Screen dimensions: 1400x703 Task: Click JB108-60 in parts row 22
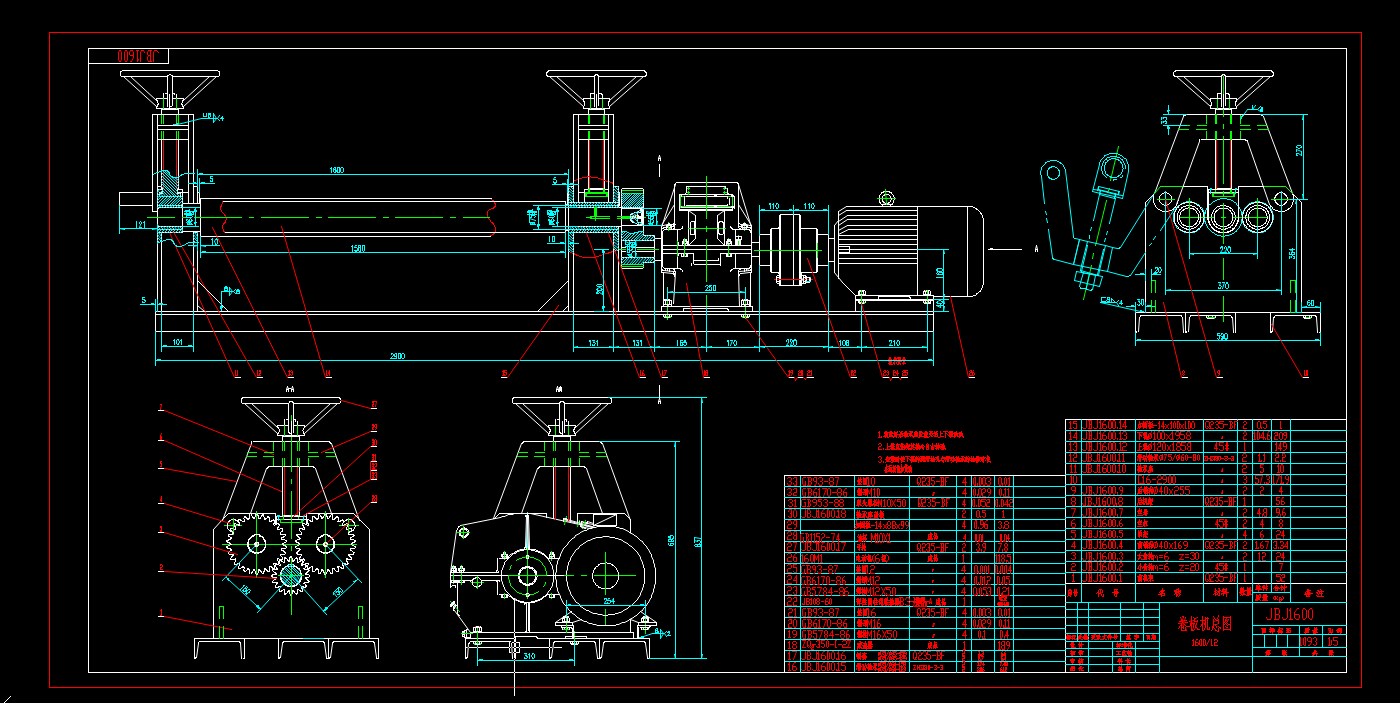(x=819, y=601)
